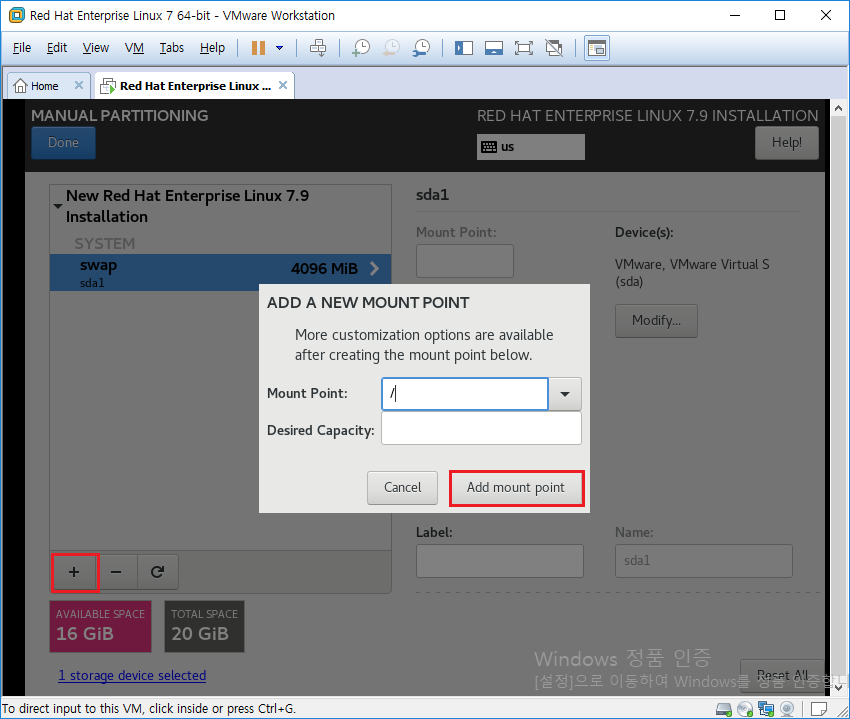
Task: Open the power options dropdown arrow
Action: (279, 48)
